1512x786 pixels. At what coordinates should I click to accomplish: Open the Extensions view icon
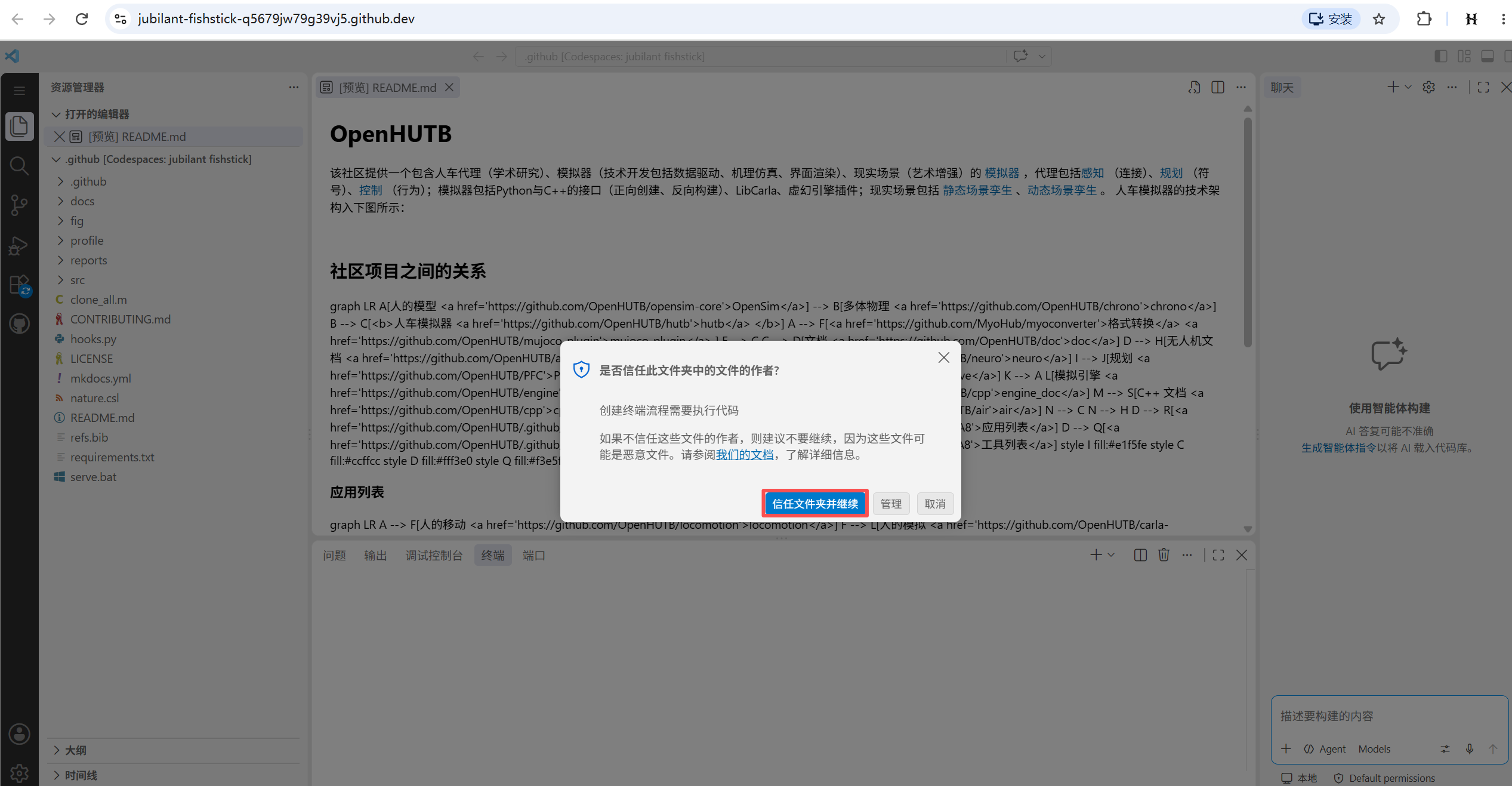click(x=19, y=285)
